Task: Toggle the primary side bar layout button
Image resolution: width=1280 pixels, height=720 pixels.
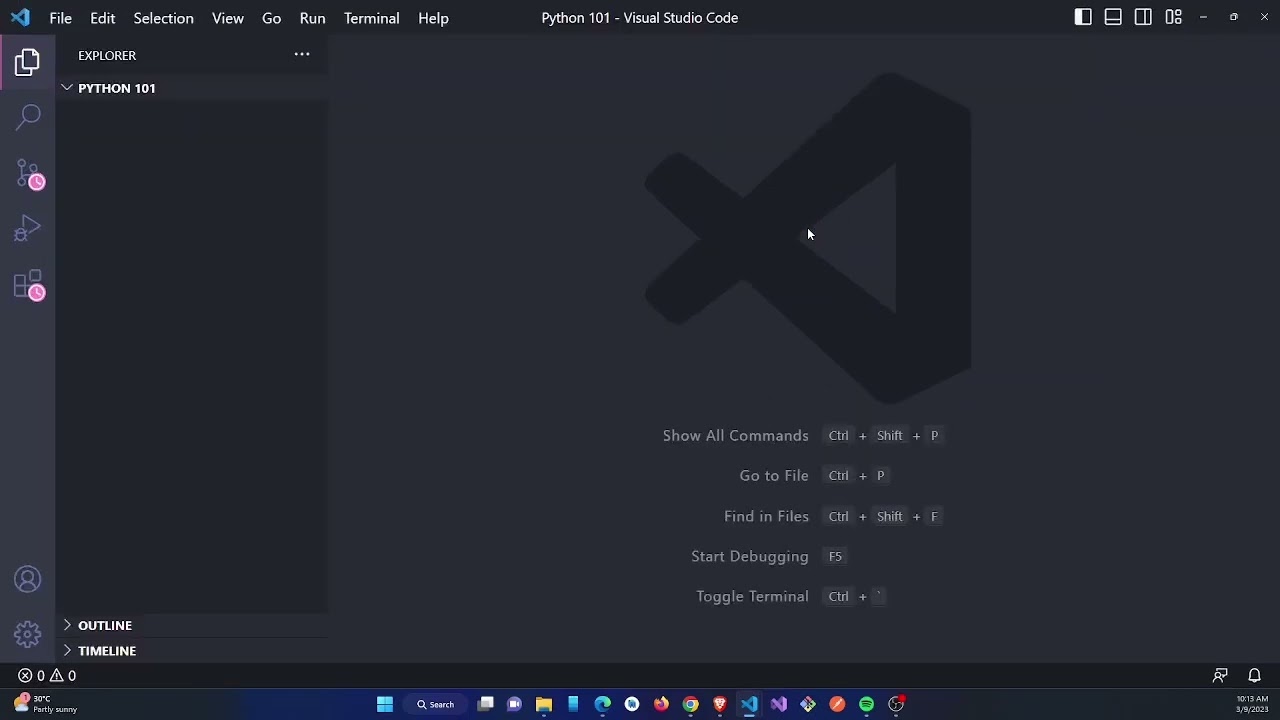Action: [1083, 17]
